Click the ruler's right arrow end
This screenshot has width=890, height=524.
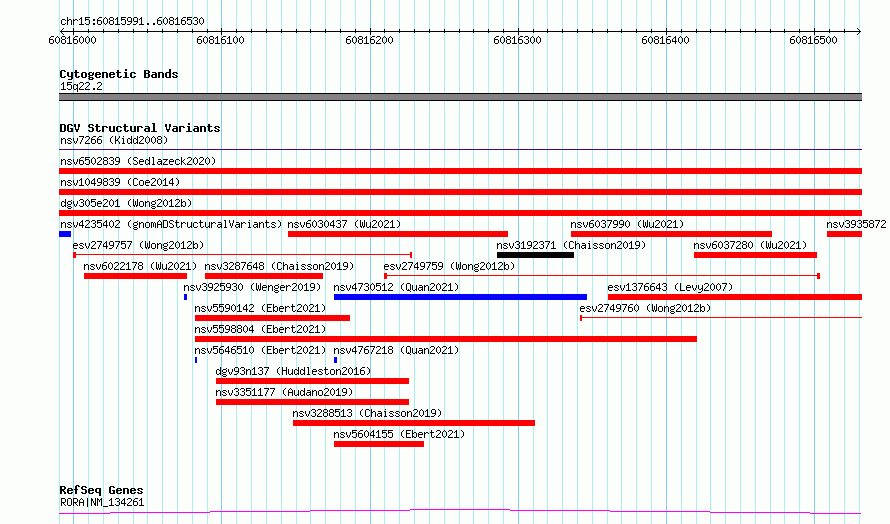tap(859, 31)
